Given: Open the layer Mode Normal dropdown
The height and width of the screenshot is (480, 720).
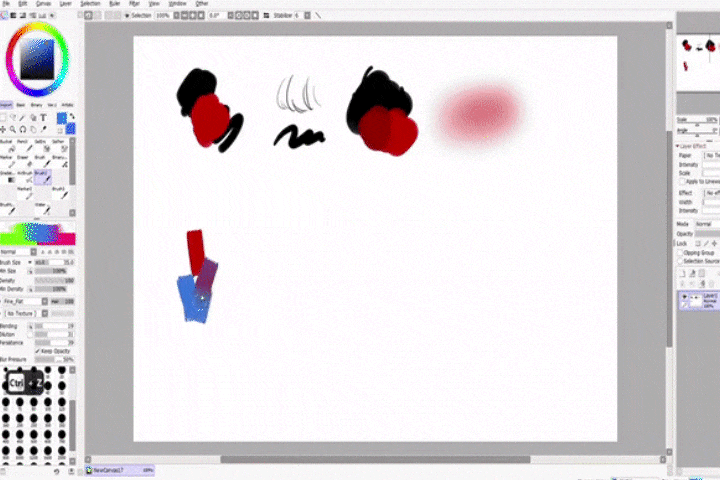Looking at the screenshot, I should coord(707,224).
